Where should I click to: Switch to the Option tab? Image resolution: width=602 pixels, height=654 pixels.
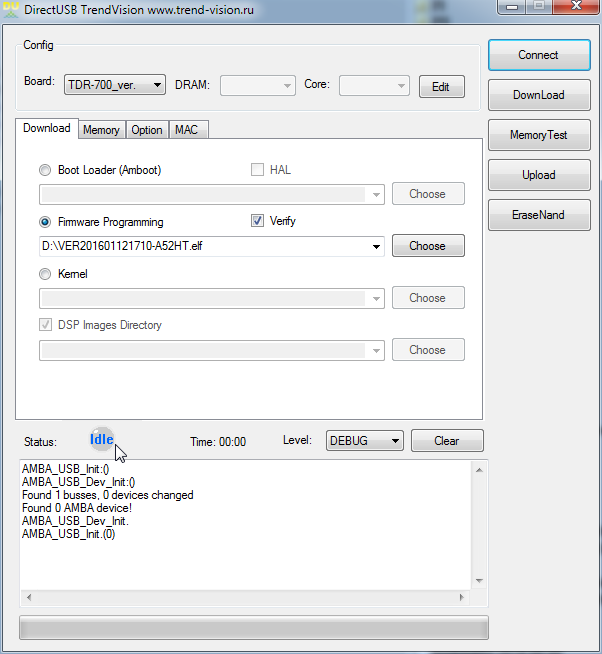pos(147,130)
